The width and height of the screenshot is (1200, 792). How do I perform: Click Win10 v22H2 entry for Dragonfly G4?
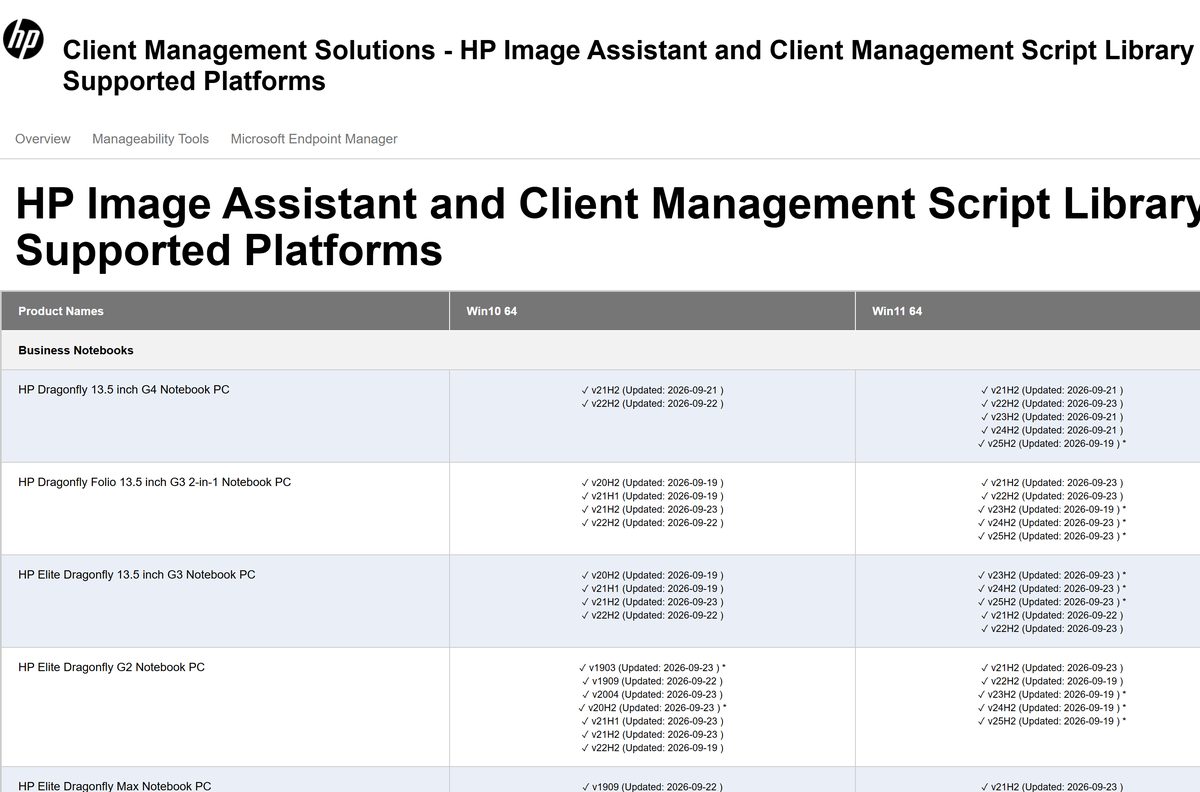tap(652, 403)
